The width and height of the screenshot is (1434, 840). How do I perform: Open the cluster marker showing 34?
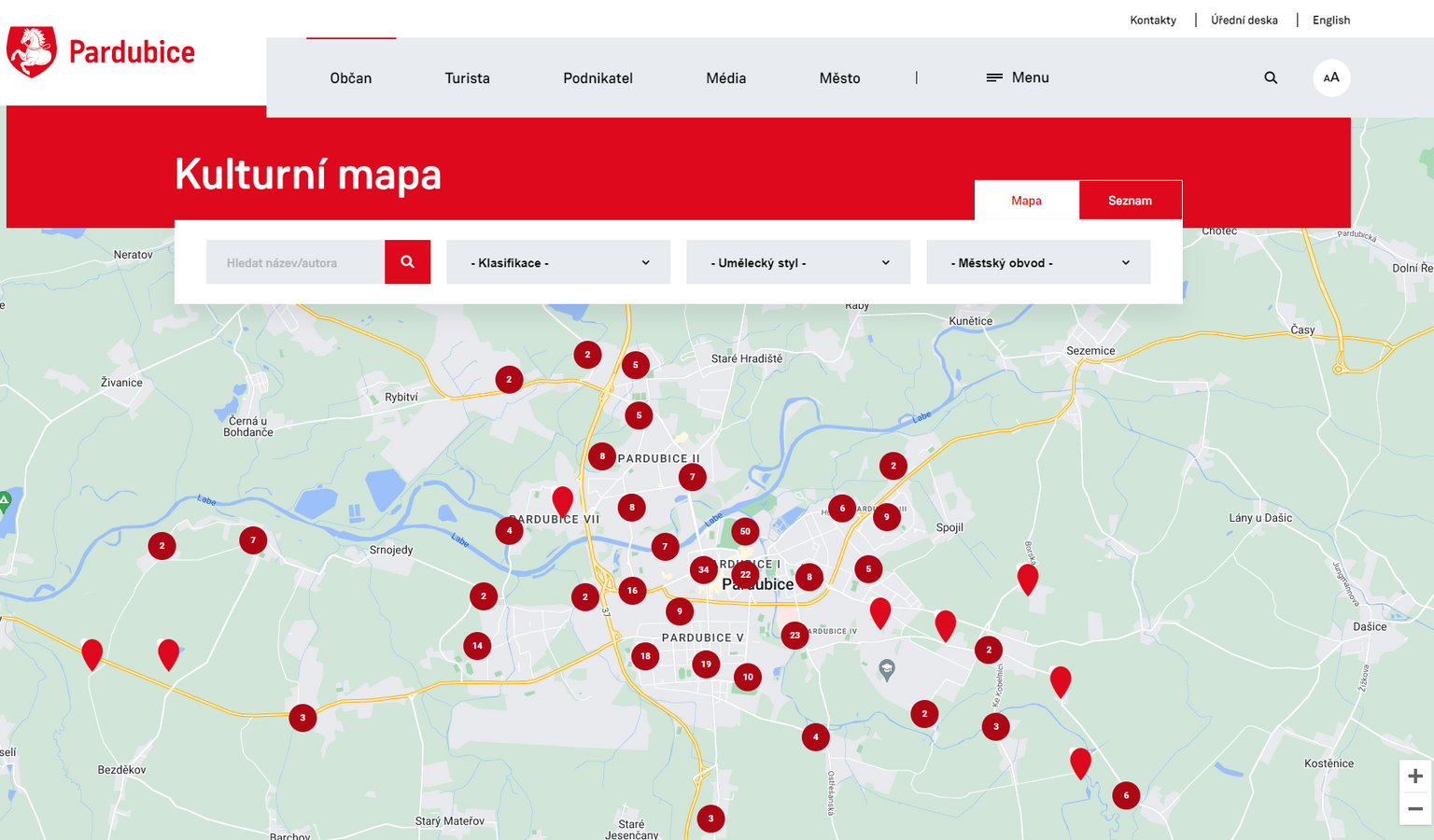[703, 569]
